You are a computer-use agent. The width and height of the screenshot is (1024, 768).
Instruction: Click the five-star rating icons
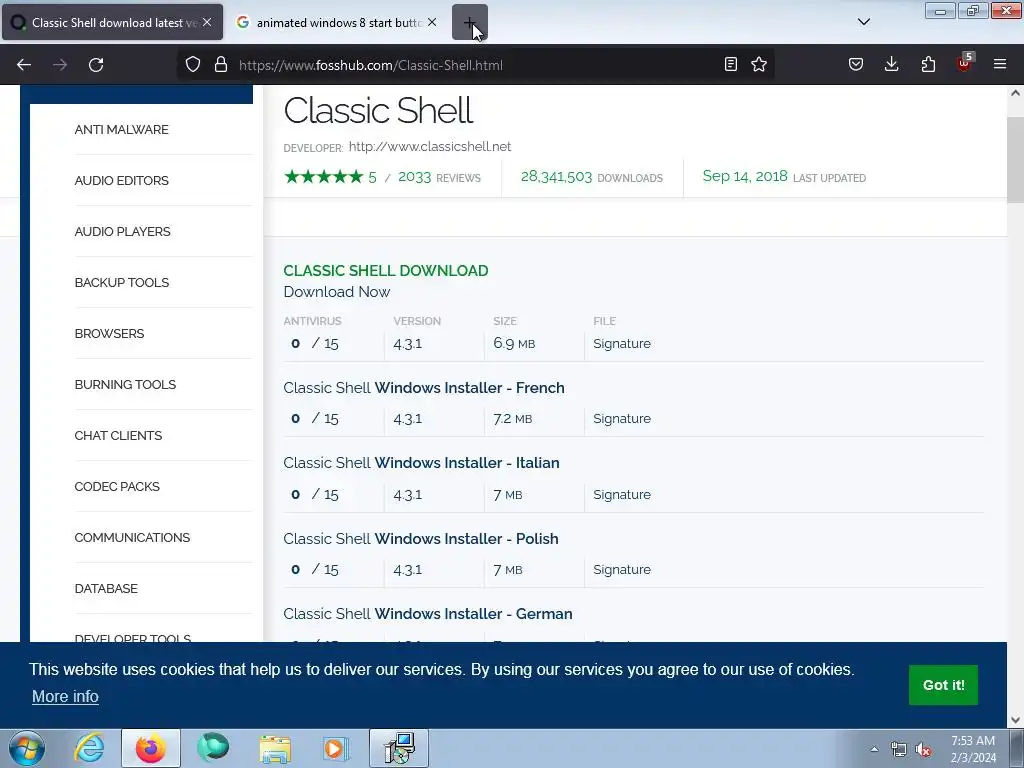(x=323, y=176)
